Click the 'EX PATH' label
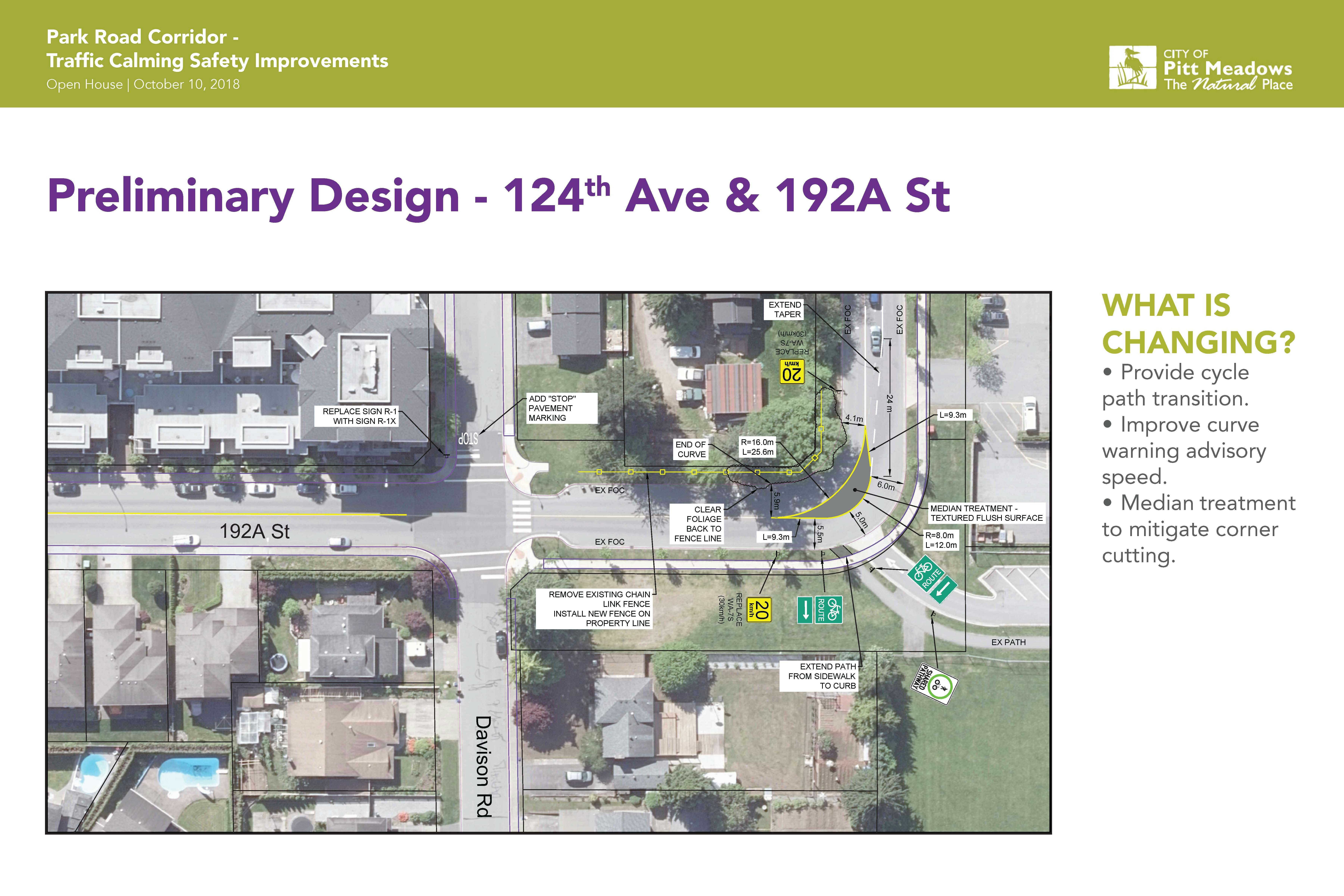Screen dimensions: 1344x896 tap(1009, 642)
